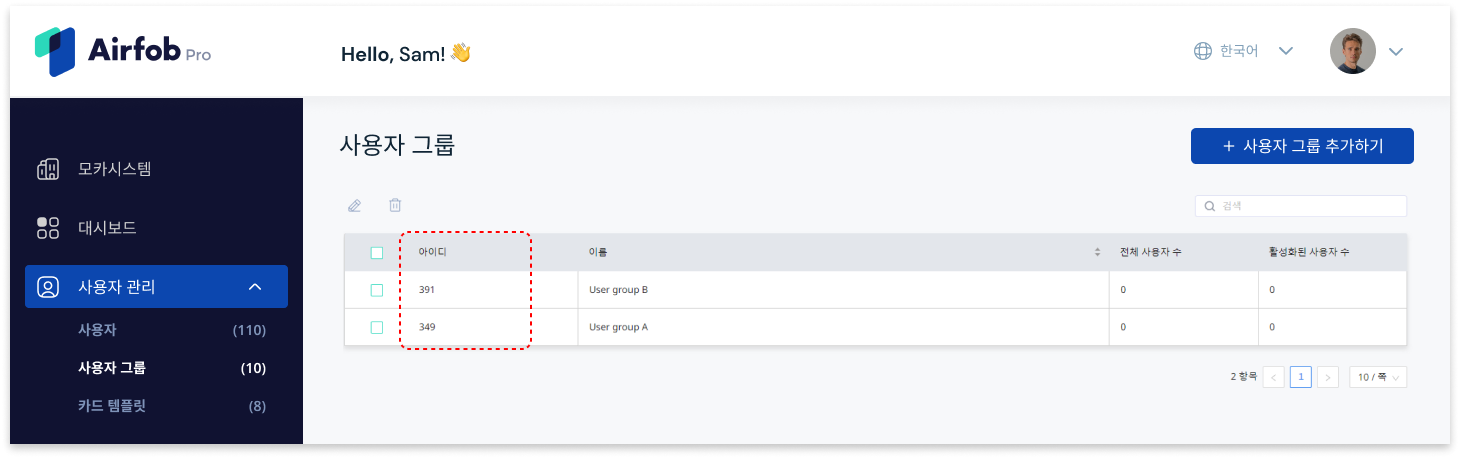Check the box for User group B

377,290
